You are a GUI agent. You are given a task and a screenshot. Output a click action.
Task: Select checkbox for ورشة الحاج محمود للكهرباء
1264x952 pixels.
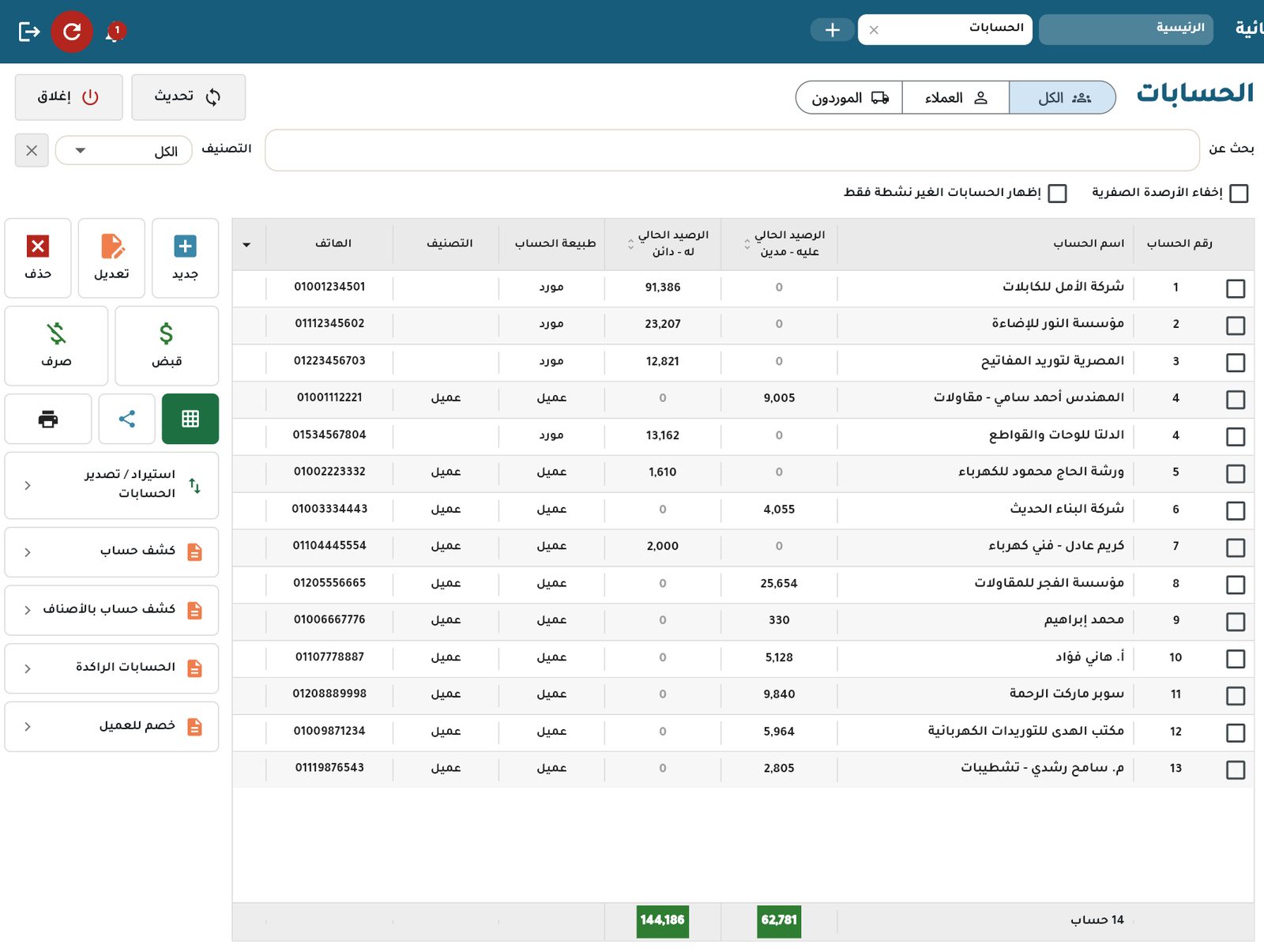[1236, 474]
